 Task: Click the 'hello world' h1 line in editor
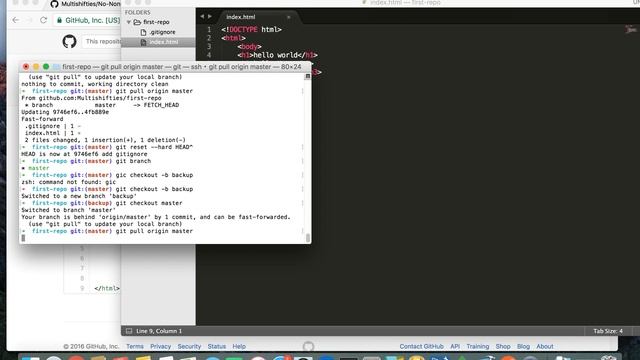pyautogui.click(x=278, y=55)
